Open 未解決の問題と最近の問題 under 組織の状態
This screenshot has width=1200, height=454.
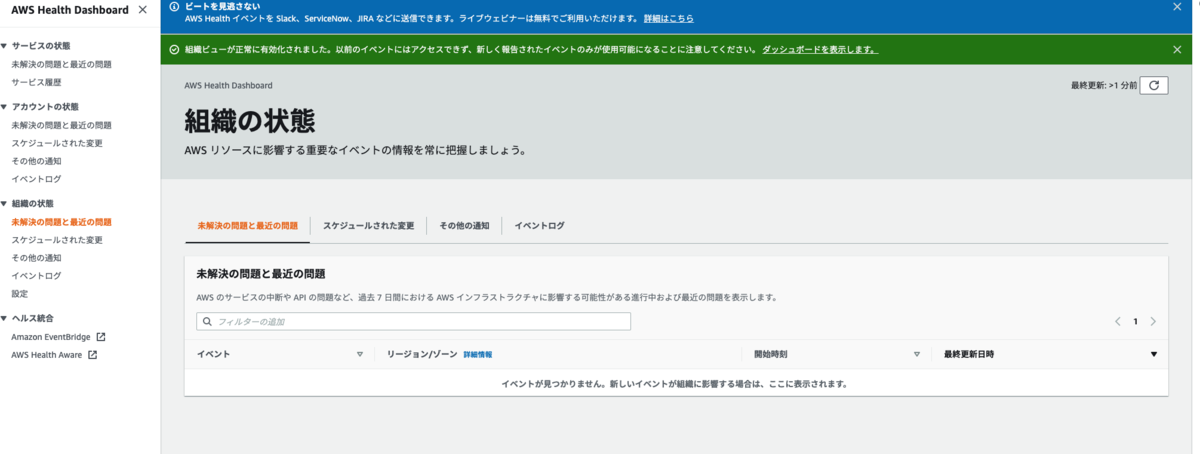61,222
